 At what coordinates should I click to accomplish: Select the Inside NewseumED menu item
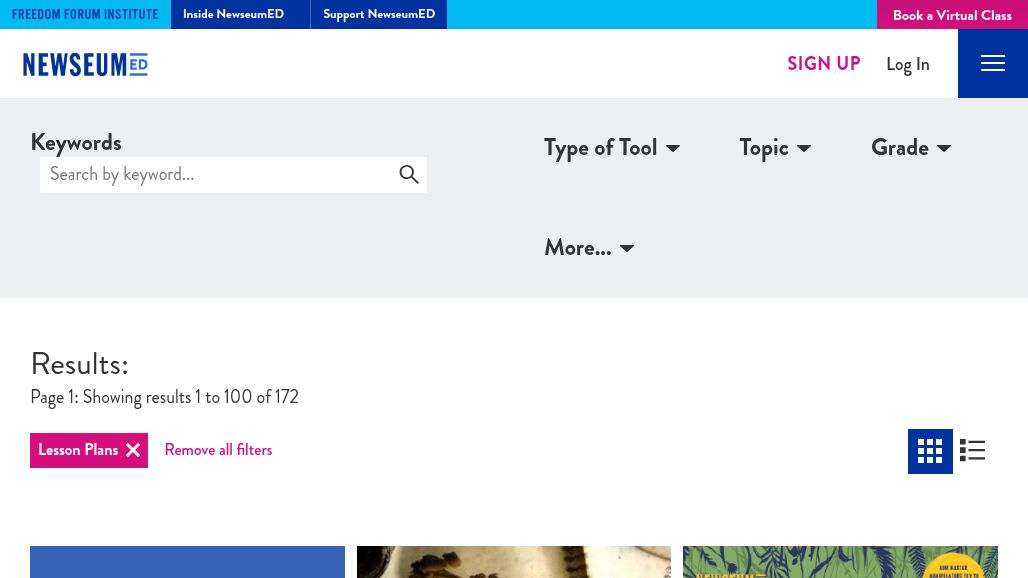coord(233,14)
